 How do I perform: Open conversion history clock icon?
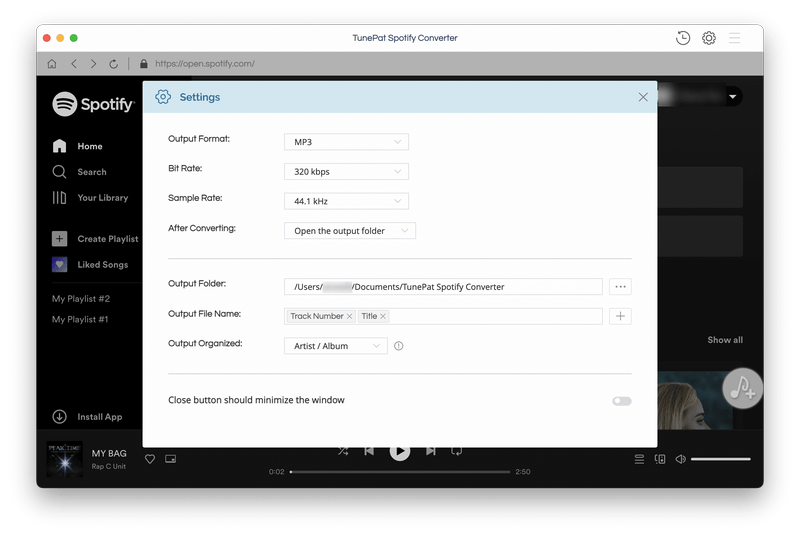pos(683,38)
